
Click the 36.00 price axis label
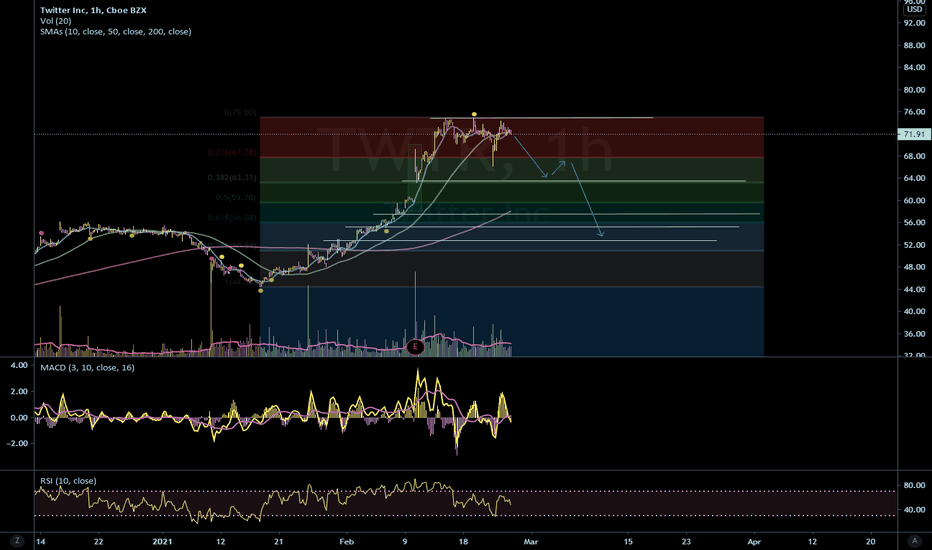(x=914, y=334)
